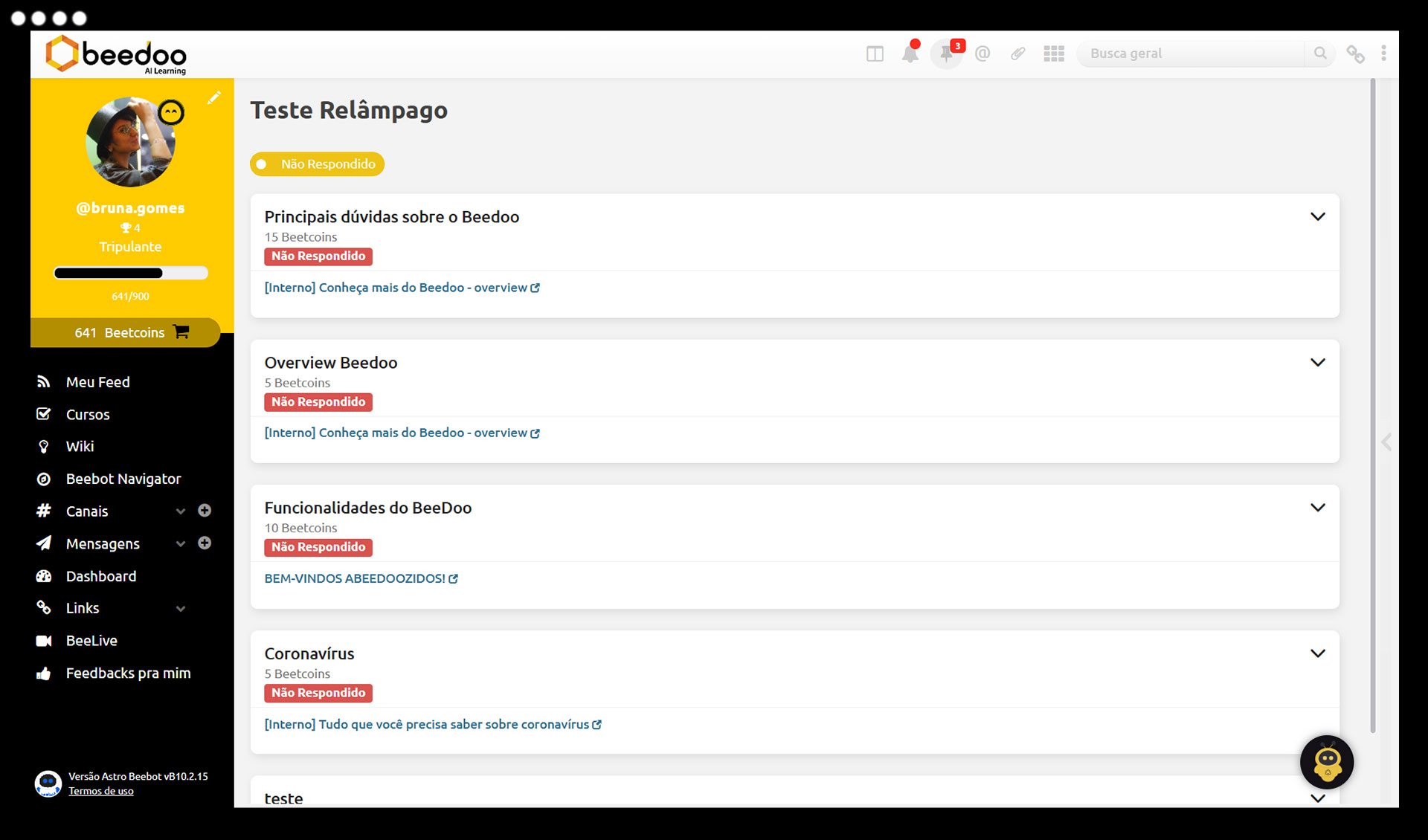
Task: Expand the teste card
Action: click(1318, 798)
